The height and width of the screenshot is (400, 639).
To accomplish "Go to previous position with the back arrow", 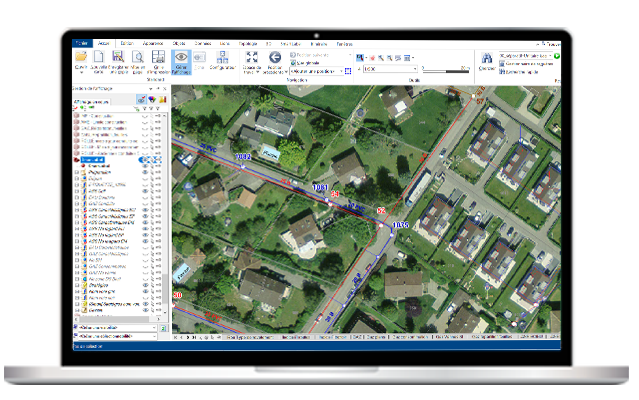I will [x=275, y=57].
